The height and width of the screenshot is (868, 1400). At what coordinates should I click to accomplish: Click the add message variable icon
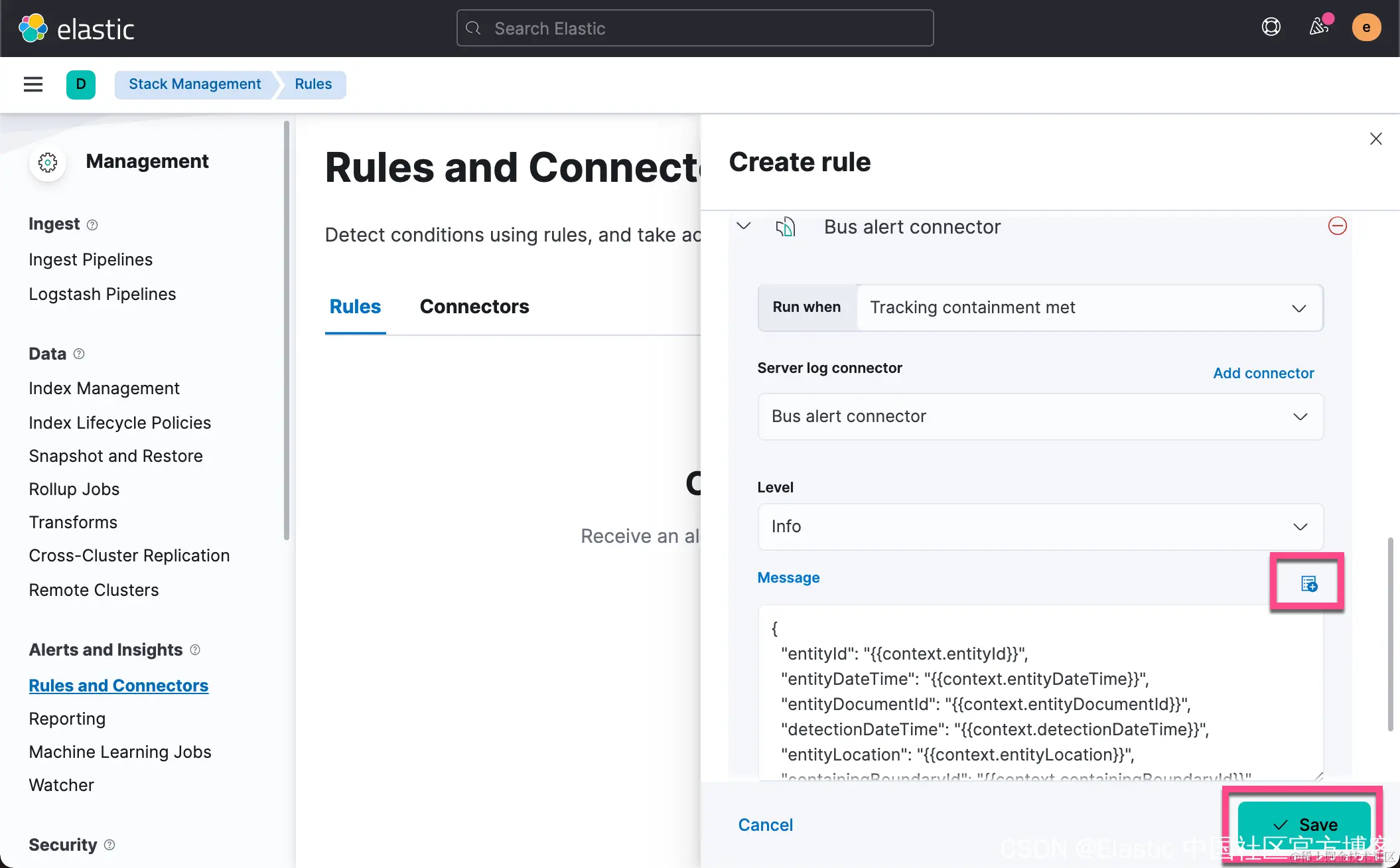tap(1308, 583)
